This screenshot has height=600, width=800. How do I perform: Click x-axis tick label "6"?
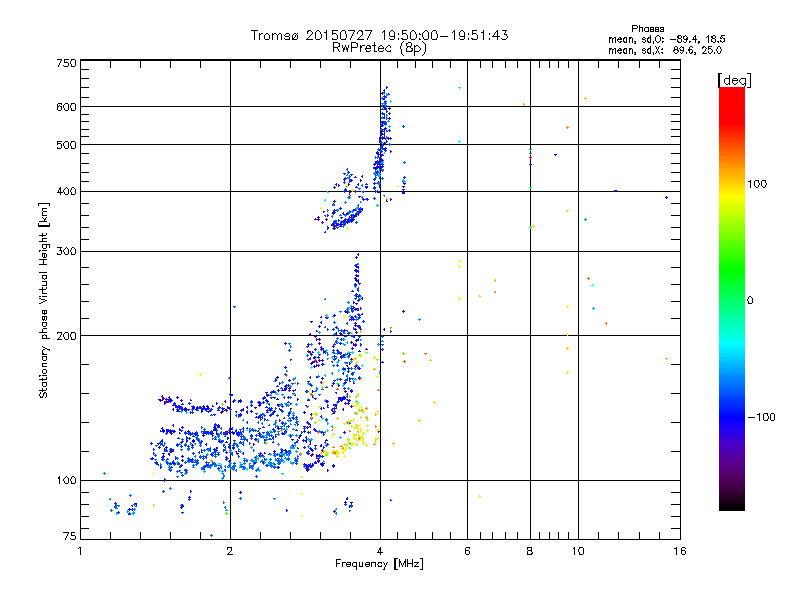(x=467, y=551)
